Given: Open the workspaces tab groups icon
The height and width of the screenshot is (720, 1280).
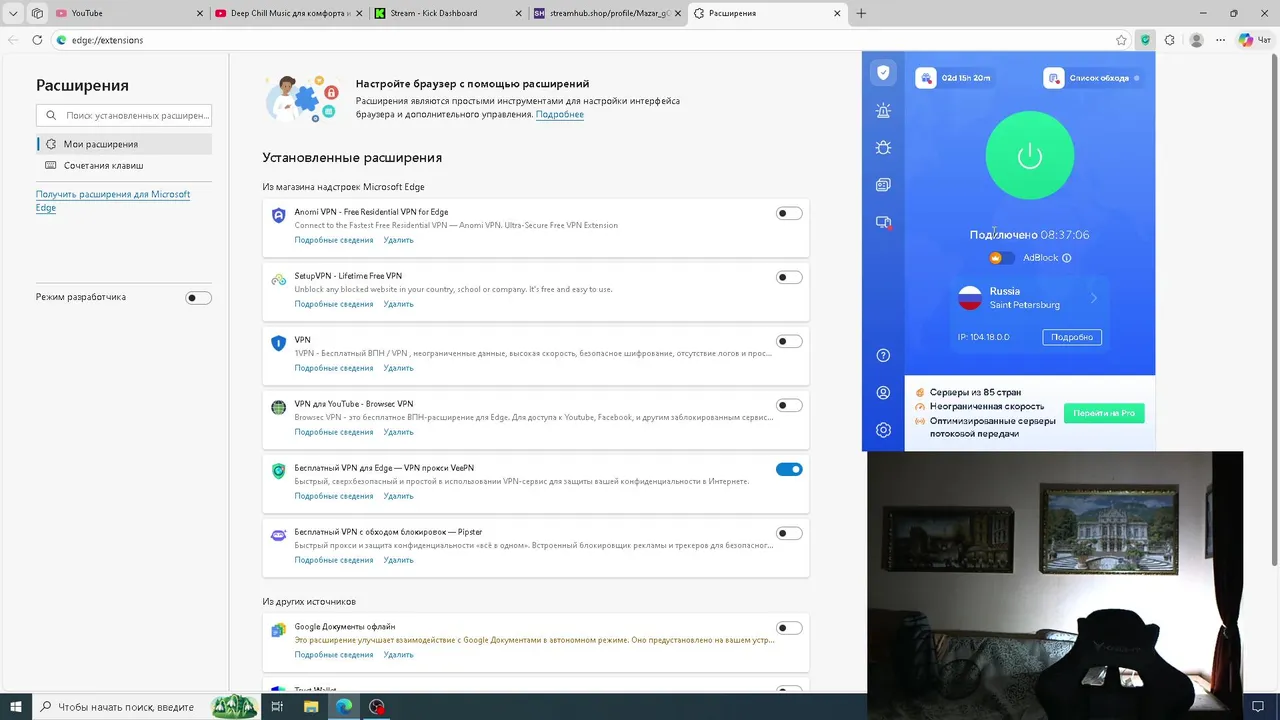Looking at the screenshot, I should (x=37, y=13).
